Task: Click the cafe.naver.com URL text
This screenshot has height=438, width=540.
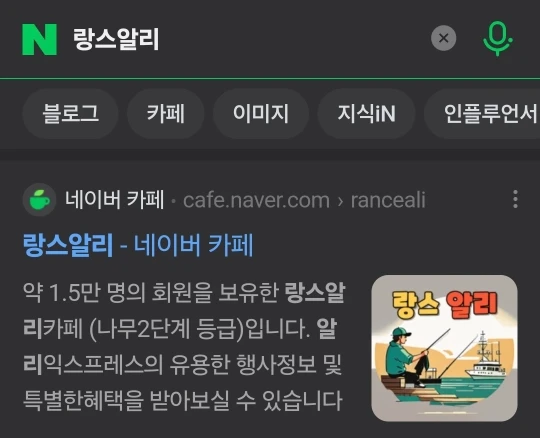Action: pyautogui.click(x=257, y=200)
